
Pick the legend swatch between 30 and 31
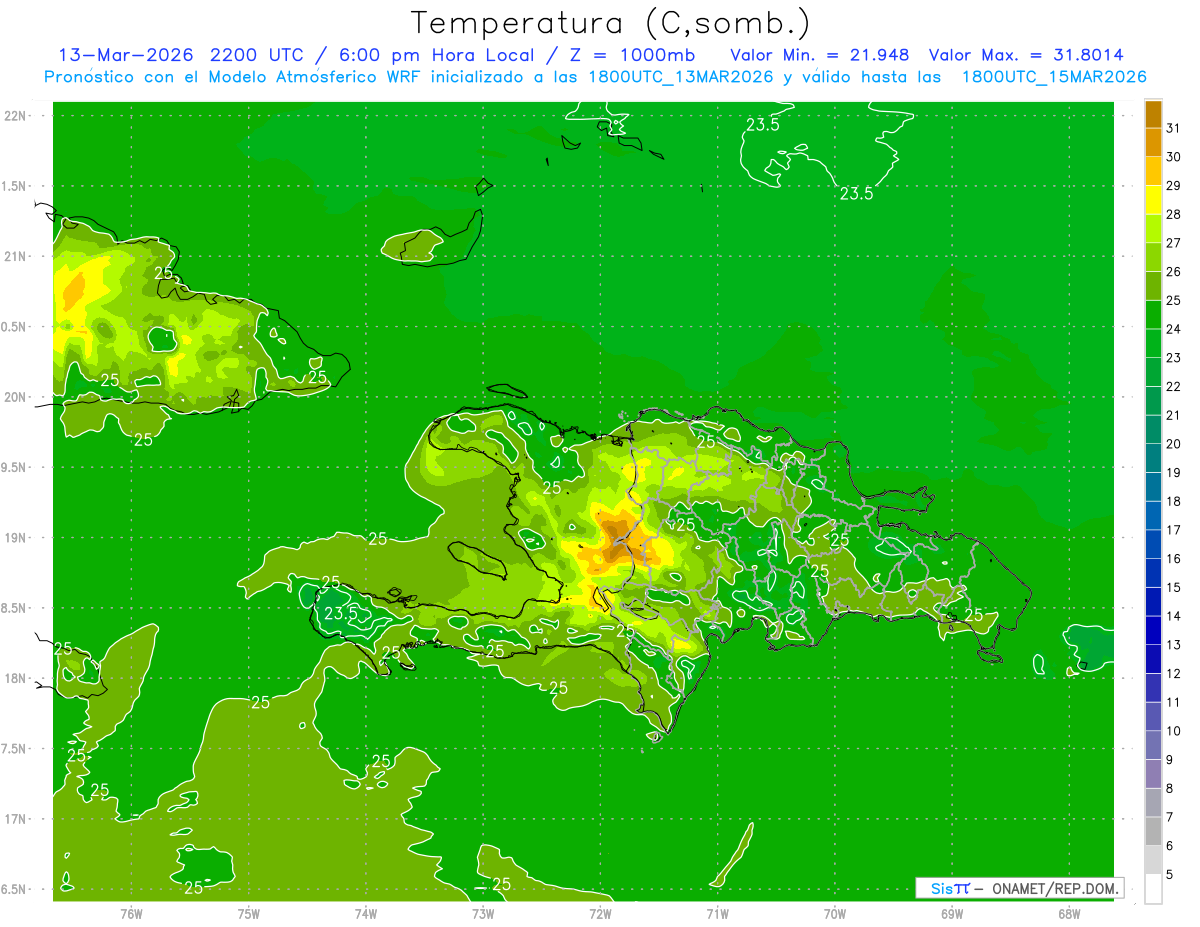click(1153, 142)
